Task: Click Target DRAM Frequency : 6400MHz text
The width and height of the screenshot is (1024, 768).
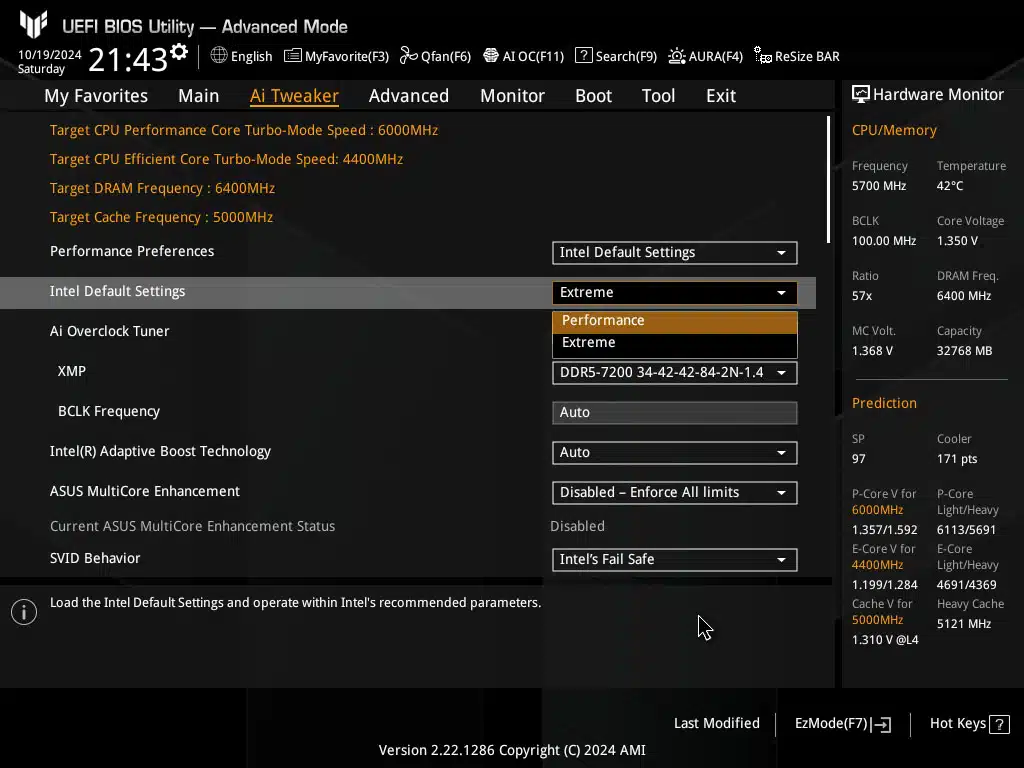Action: click(x=163, y=189)
